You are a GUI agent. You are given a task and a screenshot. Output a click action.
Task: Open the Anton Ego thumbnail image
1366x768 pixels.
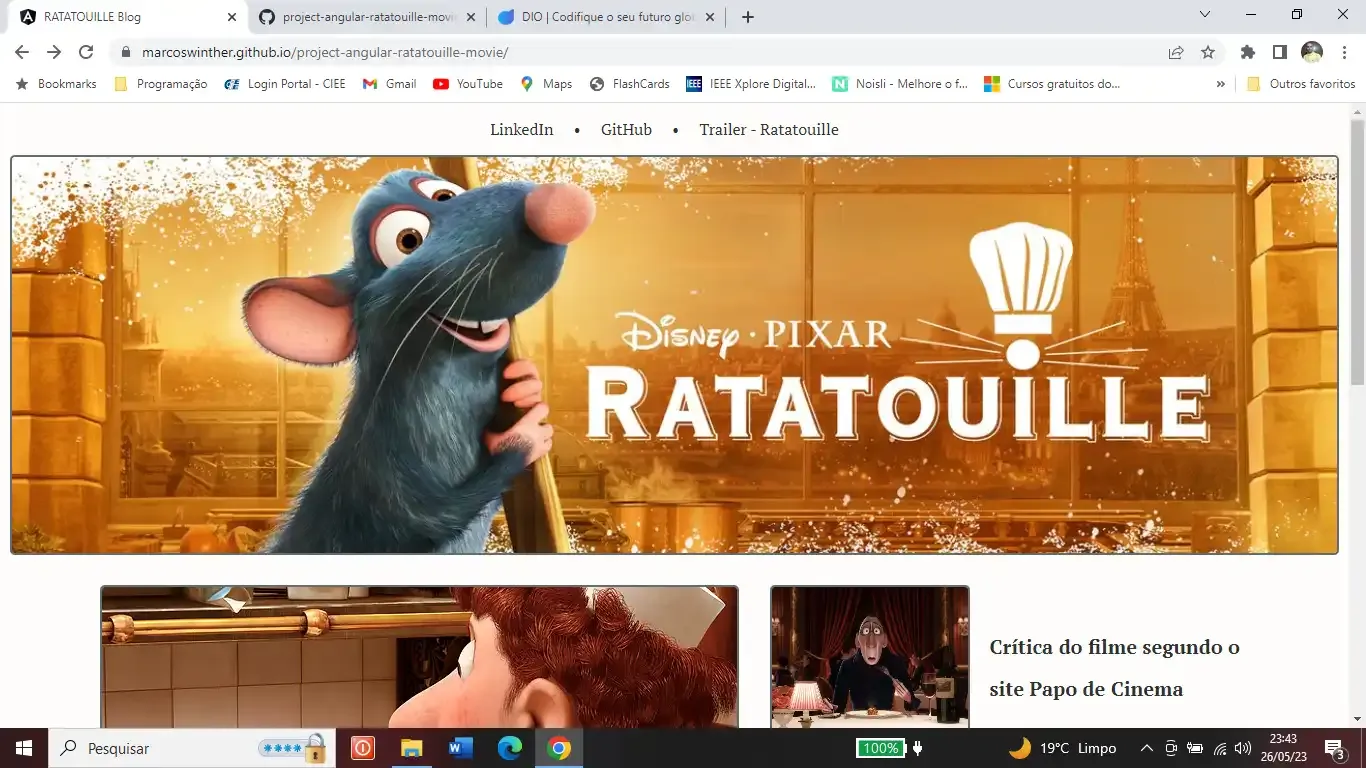(x=870, y=657)
